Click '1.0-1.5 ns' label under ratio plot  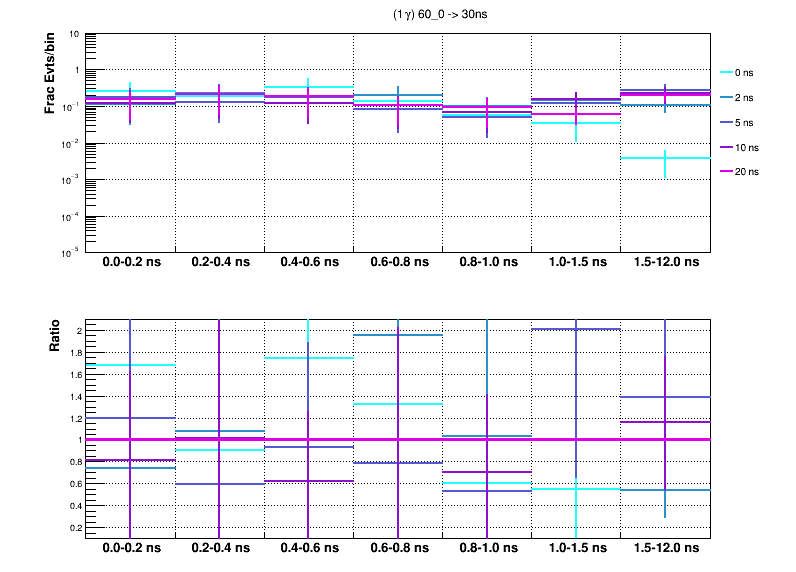pos(576,549)
